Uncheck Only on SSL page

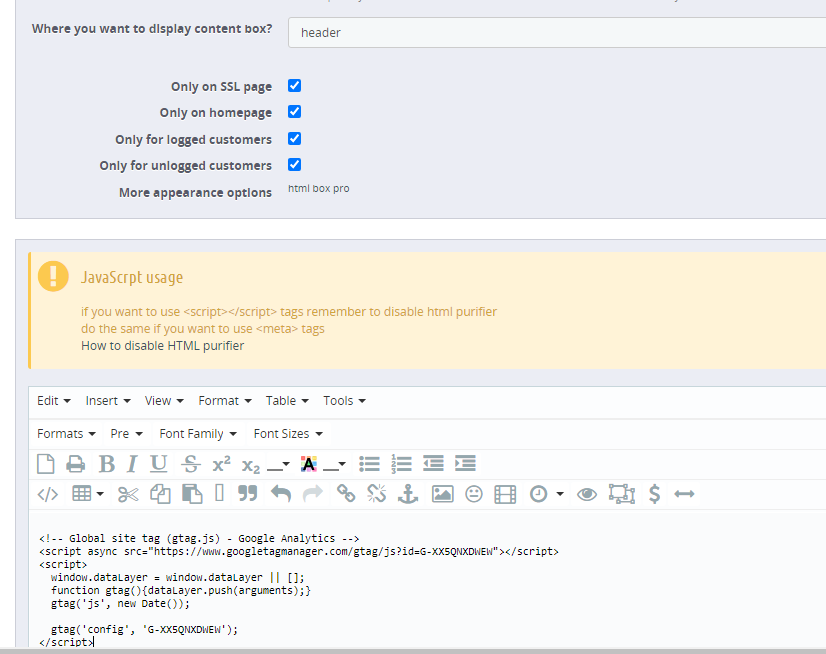point(294,85)
